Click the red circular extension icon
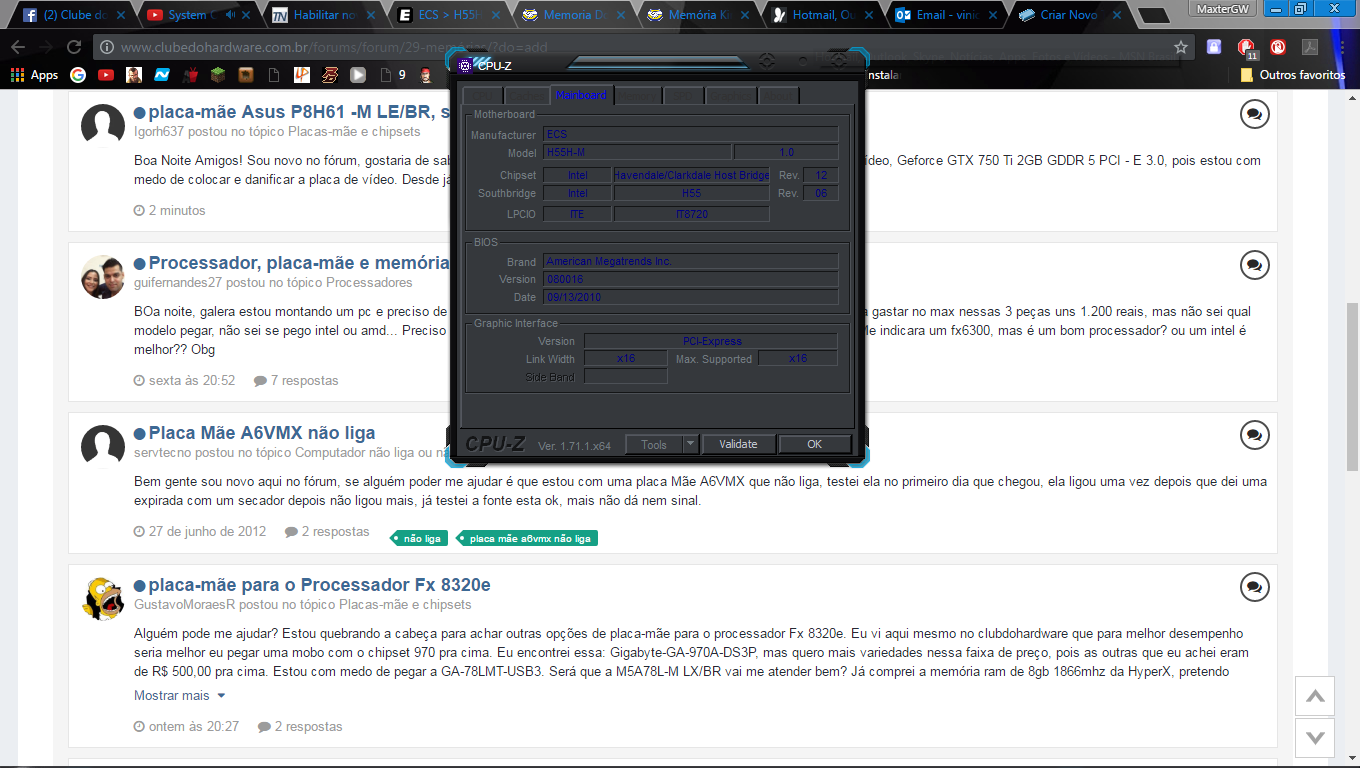 click(x=1278, y=47)
